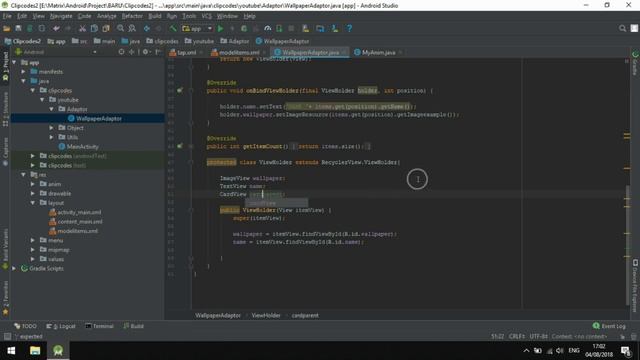Click the editor vertical scrollbar

(x=627, y=245)
